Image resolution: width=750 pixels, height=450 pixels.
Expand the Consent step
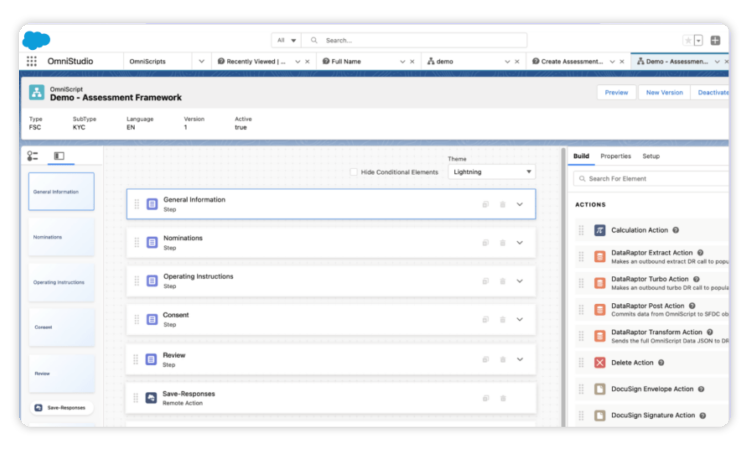pyautogui.click(x=519, y=319)
